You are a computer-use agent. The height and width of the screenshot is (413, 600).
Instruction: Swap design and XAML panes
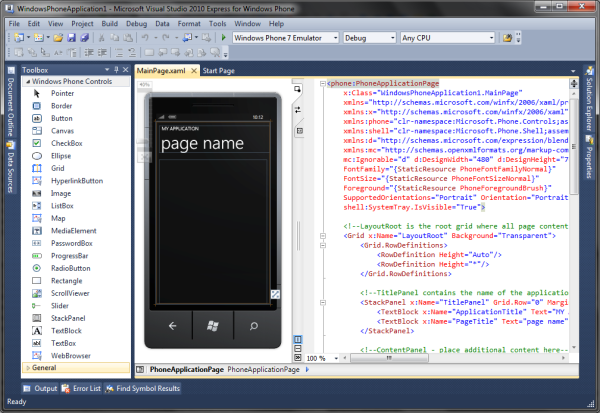(298, 110)
